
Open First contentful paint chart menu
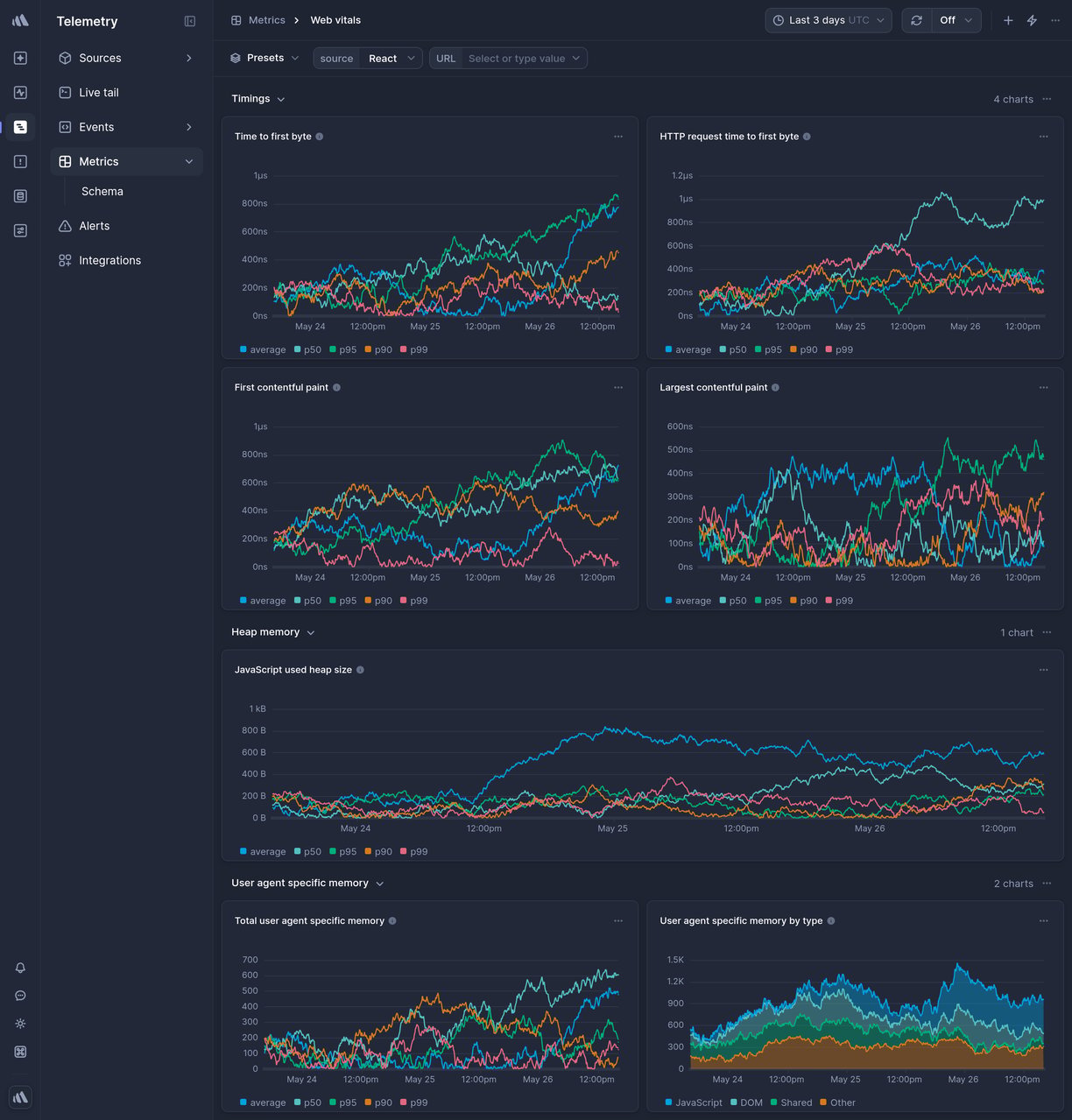618,387
